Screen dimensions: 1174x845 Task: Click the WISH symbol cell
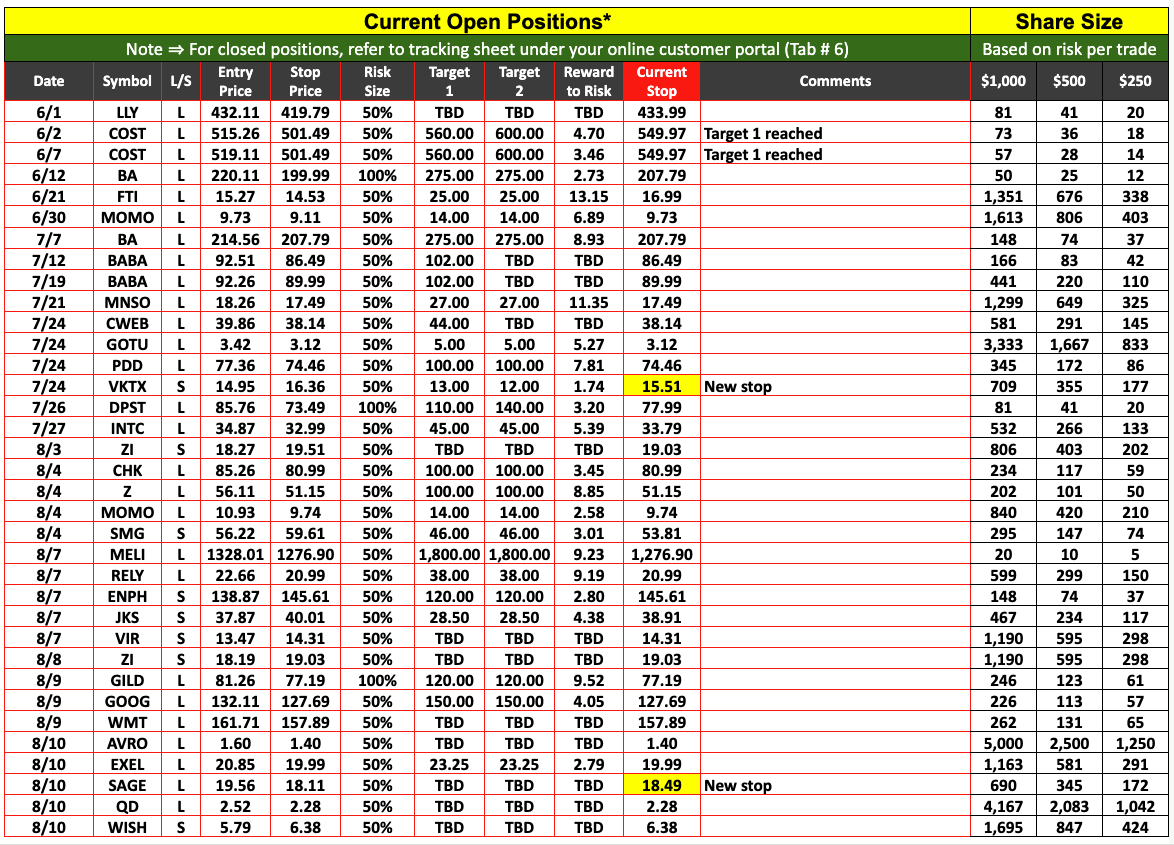click(127, 827)
